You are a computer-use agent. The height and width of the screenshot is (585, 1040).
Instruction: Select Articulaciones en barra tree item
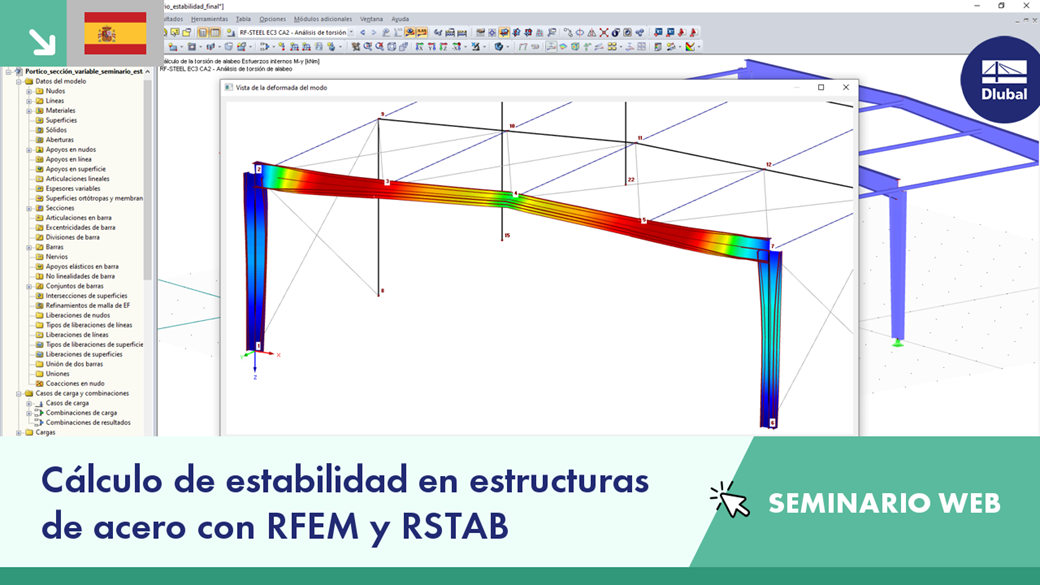(78, 218)
